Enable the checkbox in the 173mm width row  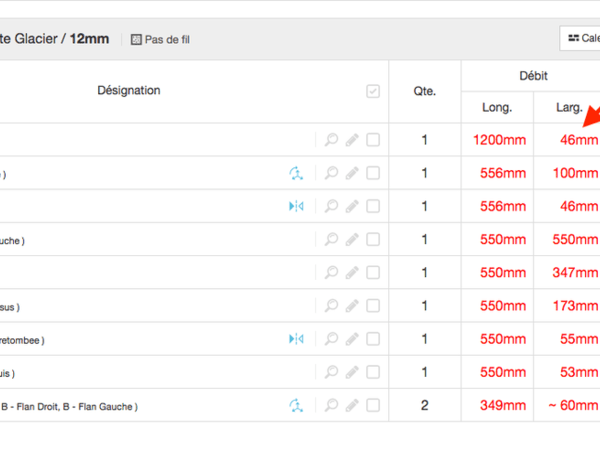click(373, 306)
